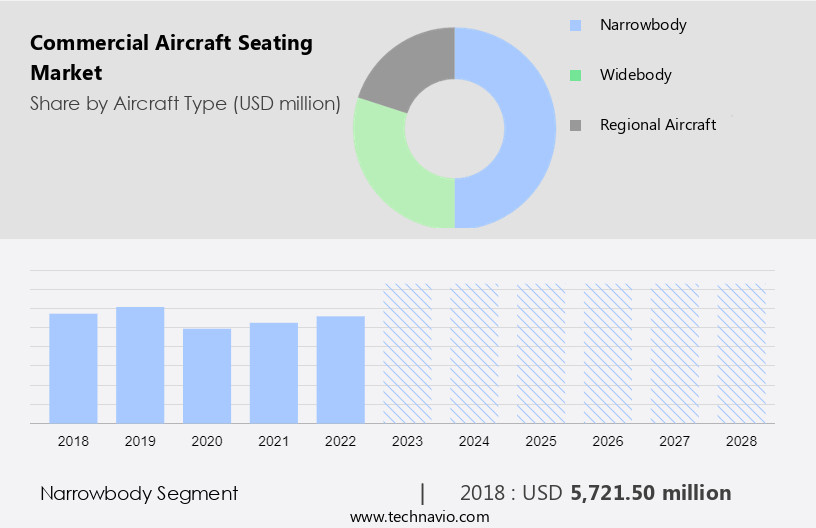Open the www.technavio.com link
816x528 pixels.
click(420, 517)
